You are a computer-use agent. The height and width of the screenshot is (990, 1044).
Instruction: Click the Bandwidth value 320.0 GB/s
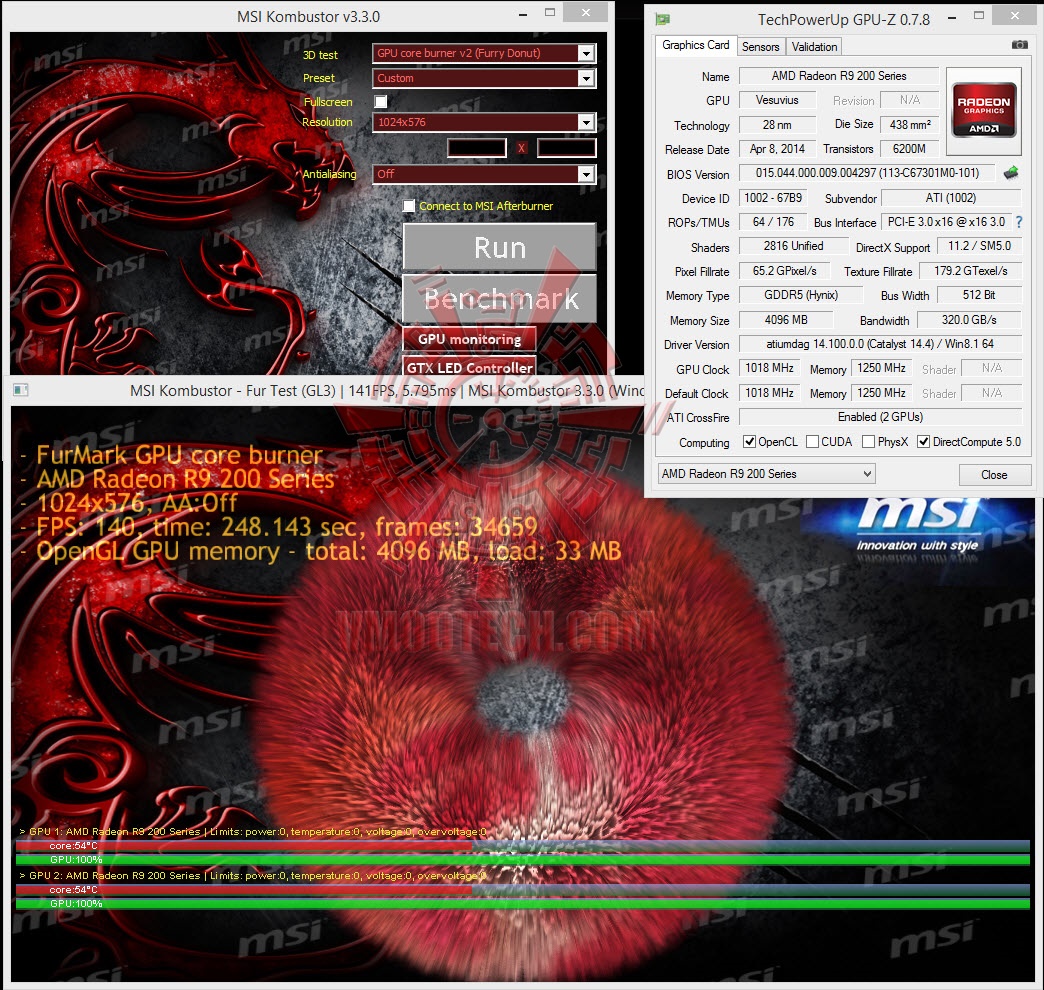coord(969,320)
